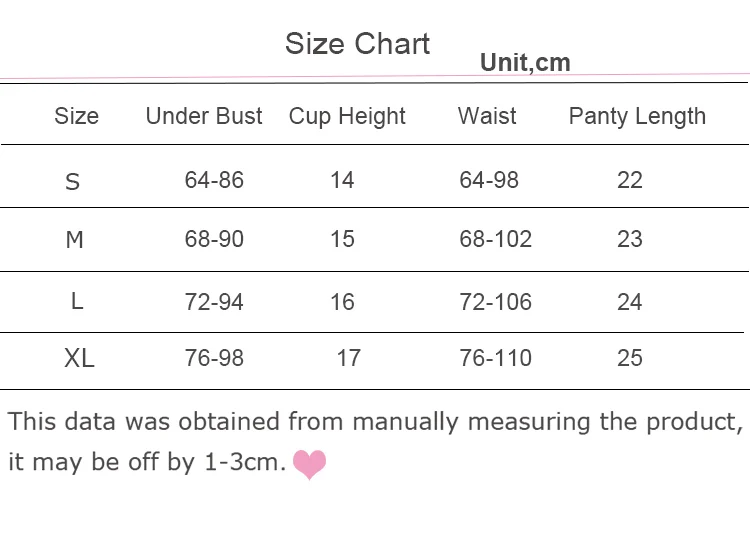The height and width of the screenshot is (546, 750).
Task: Click cup height value 14
Action: 342,180
